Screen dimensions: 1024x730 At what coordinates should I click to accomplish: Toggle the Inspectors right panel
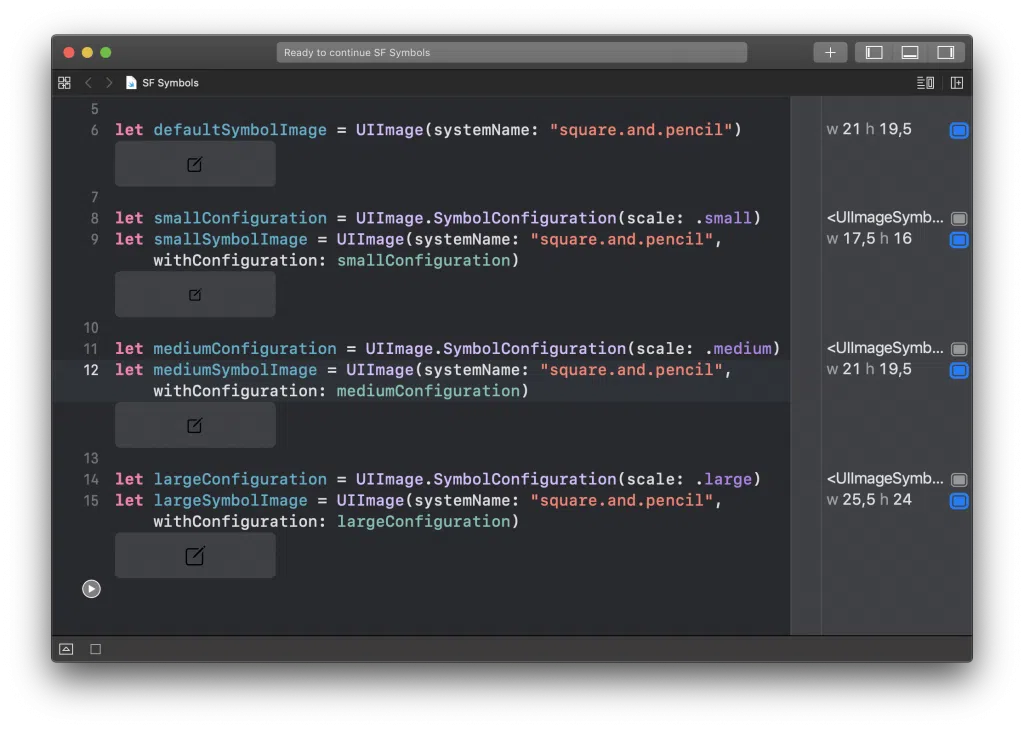[x=946, y=52]
